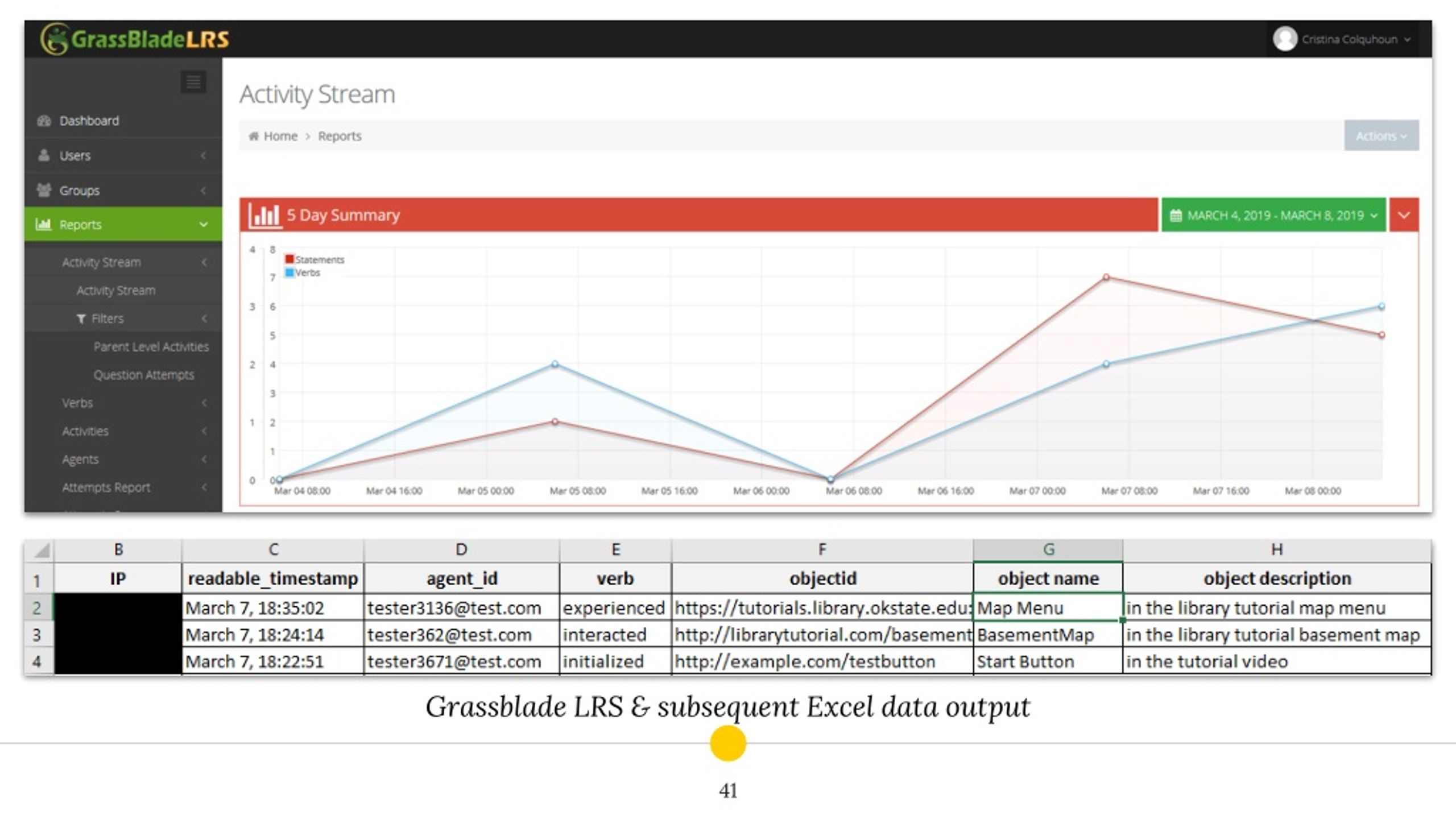Toggle the sidebar hamburger menu icon
The image size is (1456, 819).
pyautogui.click(x=193, y=82)
